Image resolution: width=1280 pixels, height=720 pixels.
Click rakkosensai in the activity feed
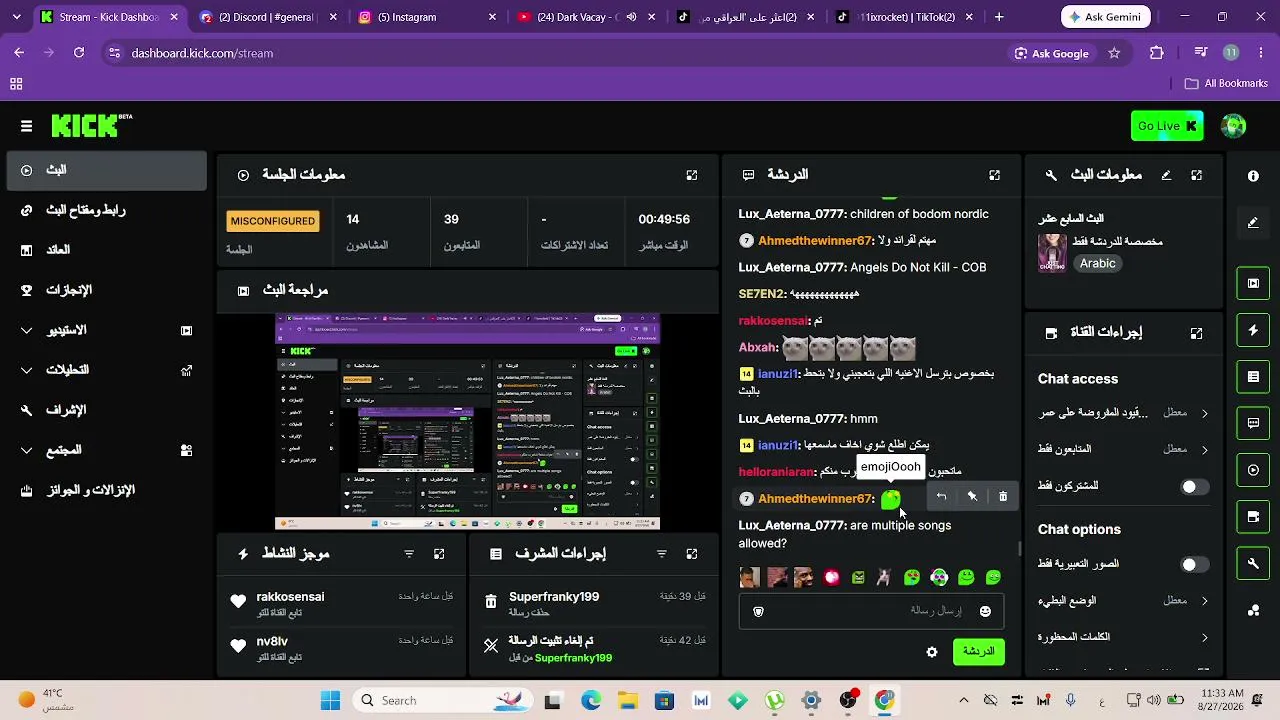[290, 597]
